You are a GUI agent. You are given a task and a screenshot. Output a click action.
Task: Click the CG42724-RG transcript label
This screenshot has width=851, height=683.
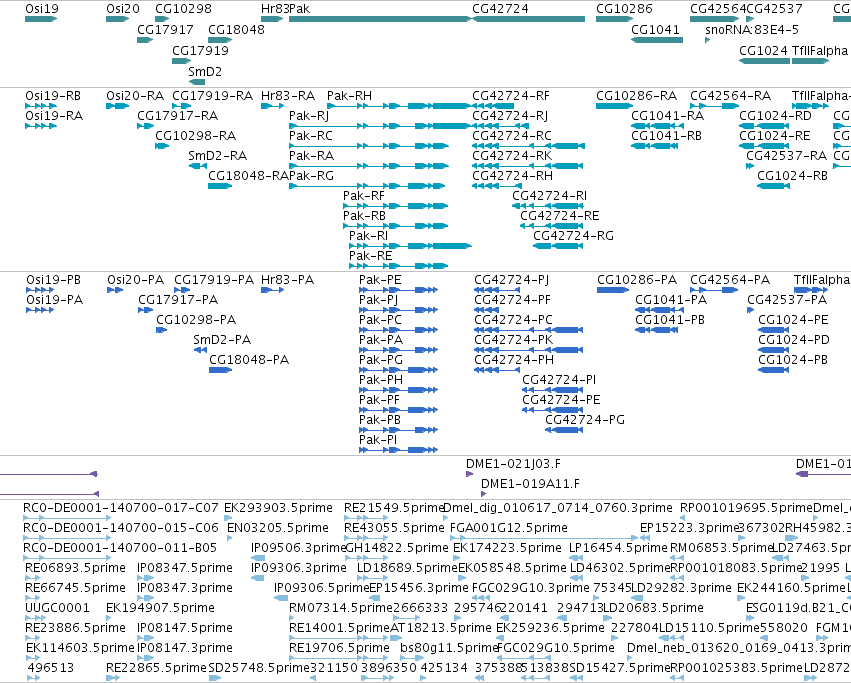pyautogui.click(x=573, y=236)
